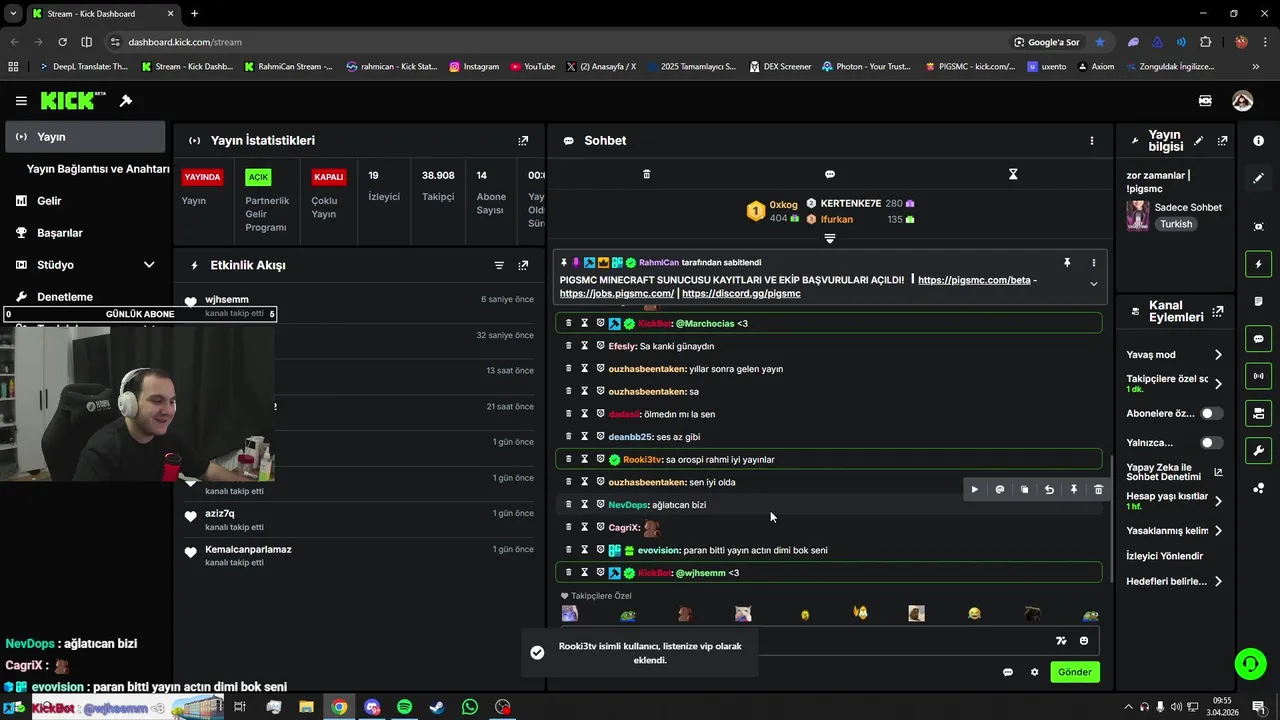1280x720 pixels.
Task: Click the chat bubble icon in the Sohbet toolbar
Action: [x=830, y=174]
